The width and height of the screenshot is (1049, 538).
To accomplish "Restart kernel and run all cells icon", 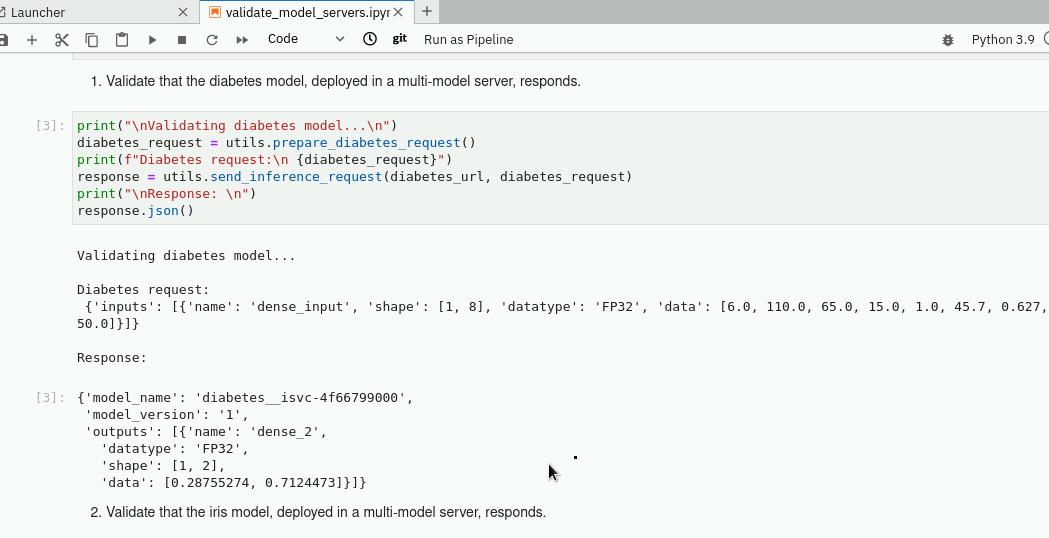I will pyautogui.click(x=242, y=40).
